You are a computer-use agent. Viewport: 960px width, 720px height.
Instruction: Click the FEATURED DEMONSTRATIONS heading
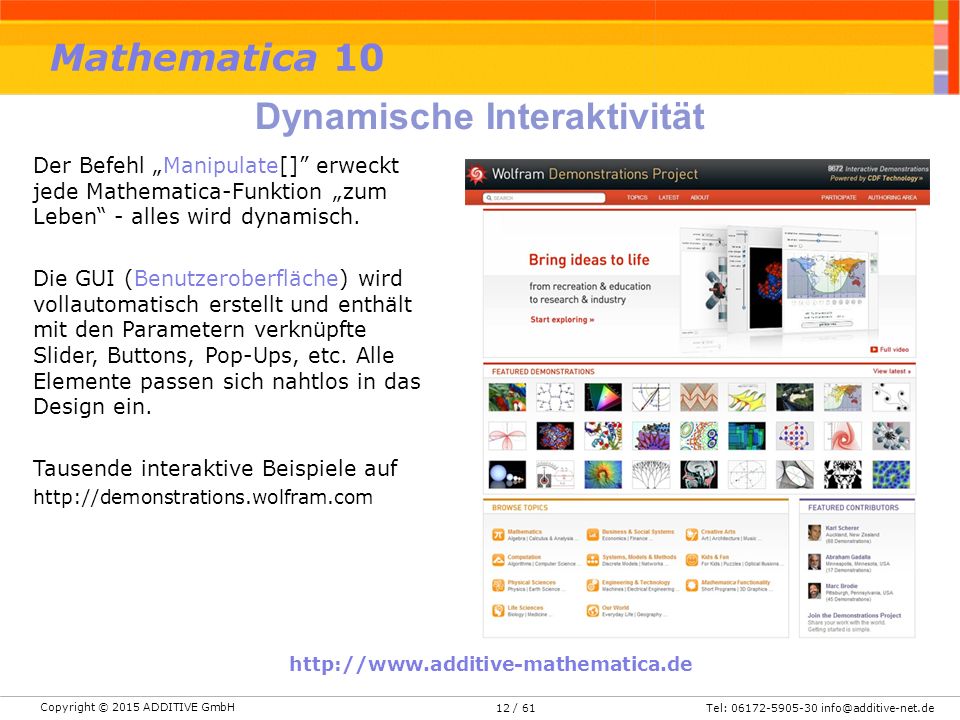coord(543,372)
